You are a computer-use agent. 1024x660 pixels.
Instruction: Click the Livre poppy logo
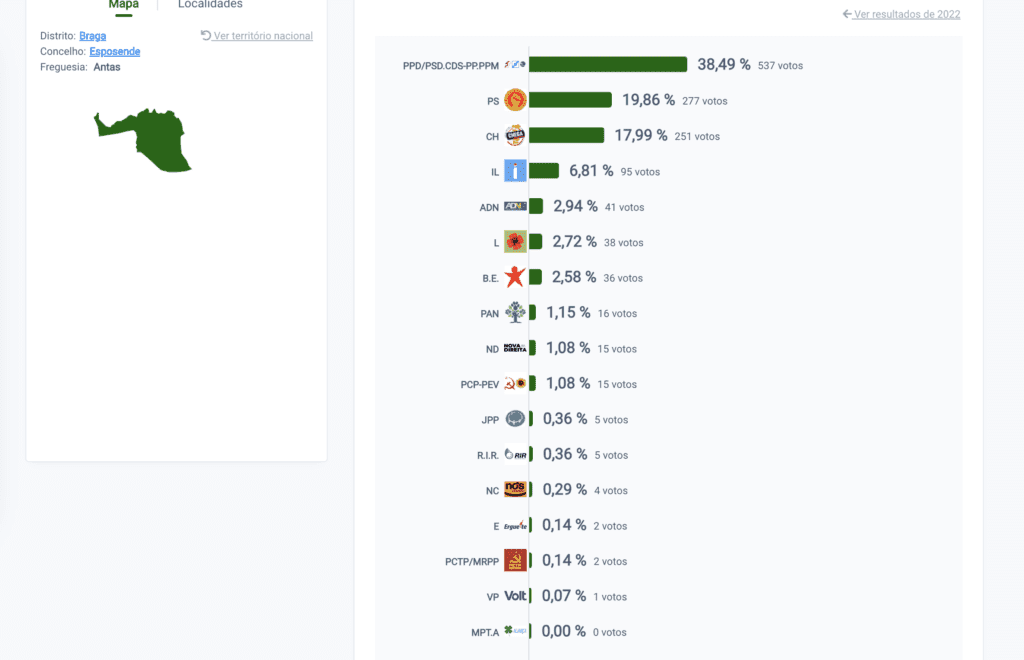515,242
